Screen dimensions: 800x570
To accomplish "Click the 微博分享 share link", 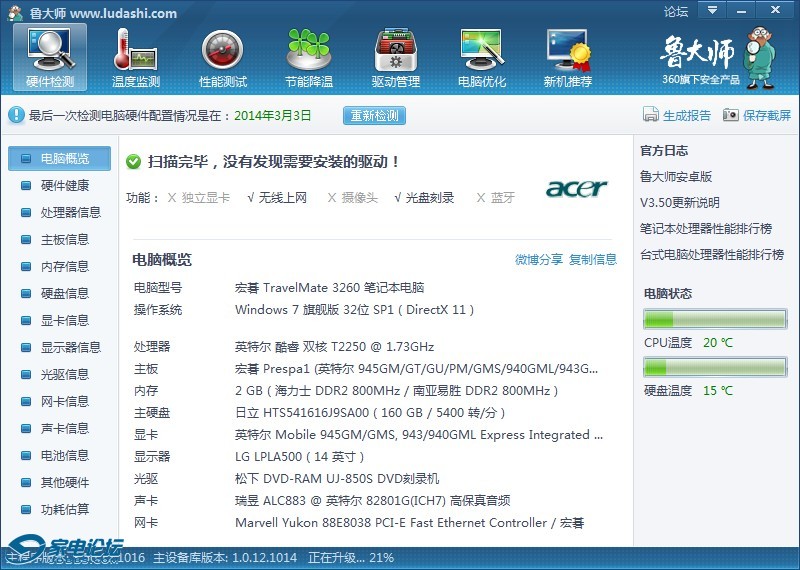I will [x=538, y=260].
